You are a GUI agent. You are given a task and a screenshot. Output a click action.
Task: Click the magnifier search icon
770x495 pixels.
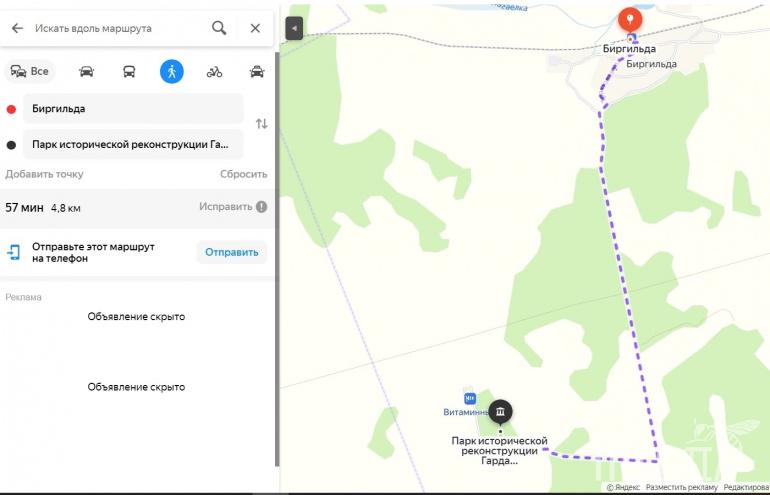(x=219, y=28)
